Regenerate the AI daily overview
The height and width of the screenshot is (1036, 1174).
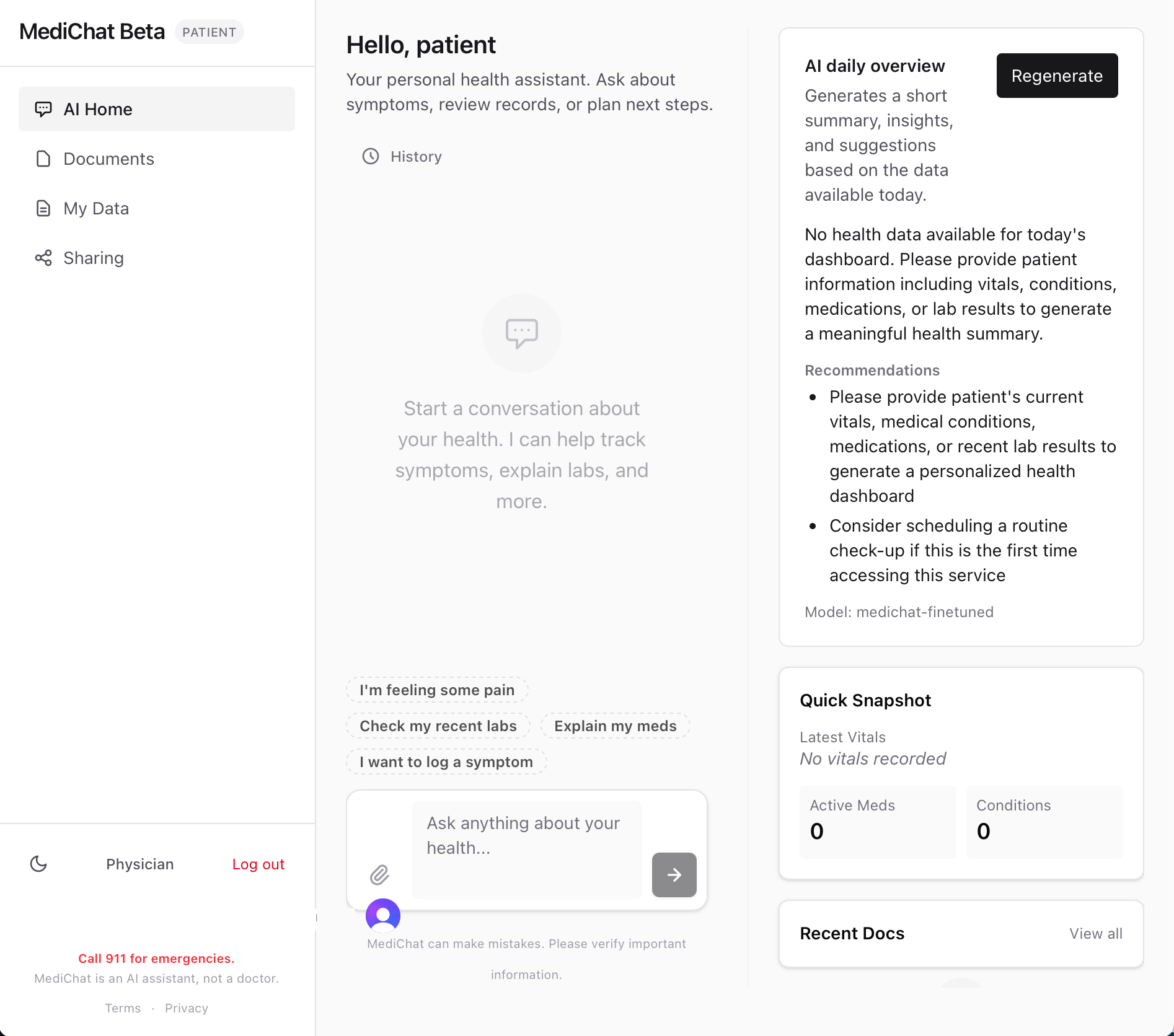[1056, 75]
